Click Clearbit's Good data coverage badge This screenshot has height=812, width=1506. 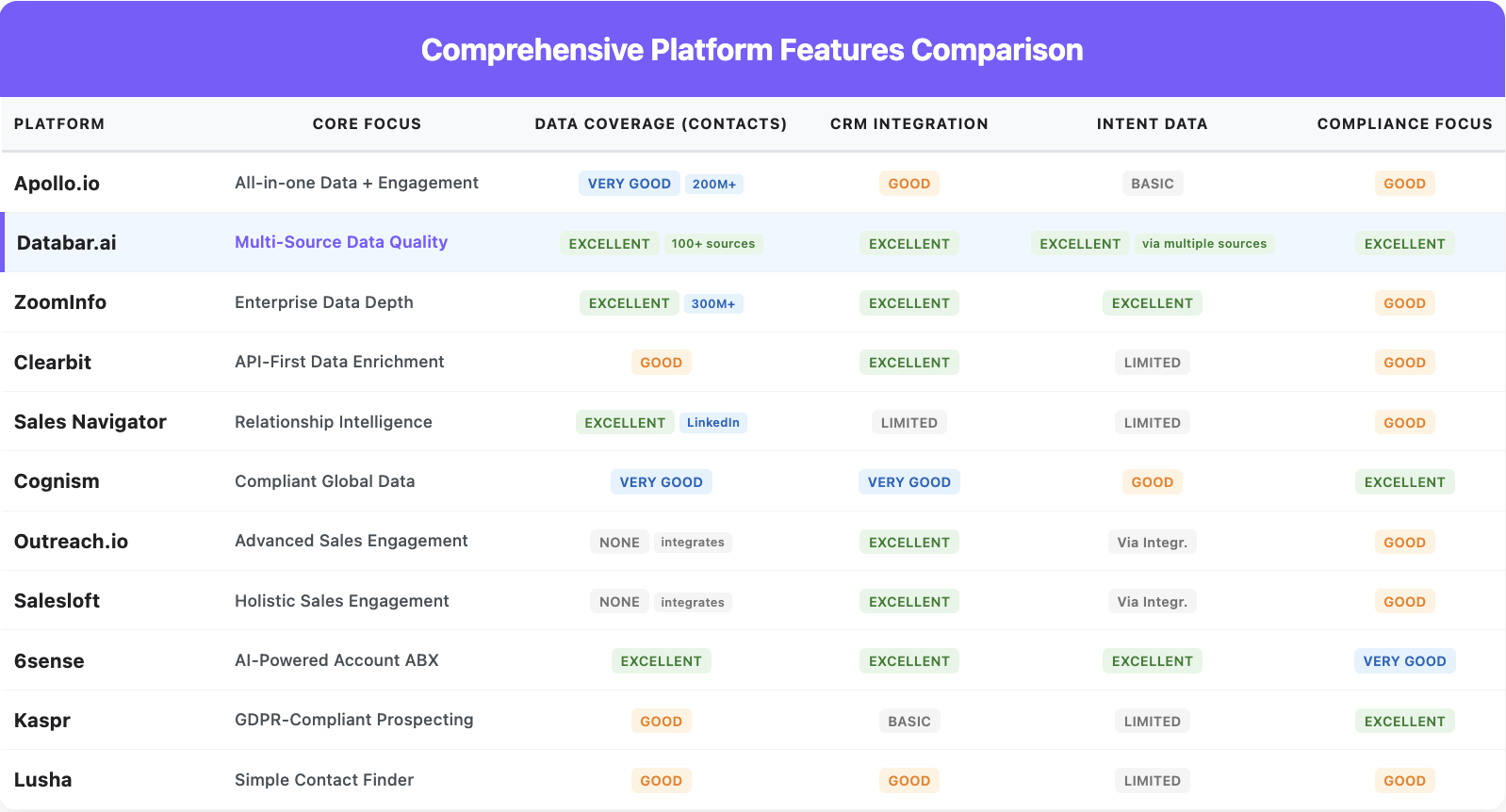[662, 363]
